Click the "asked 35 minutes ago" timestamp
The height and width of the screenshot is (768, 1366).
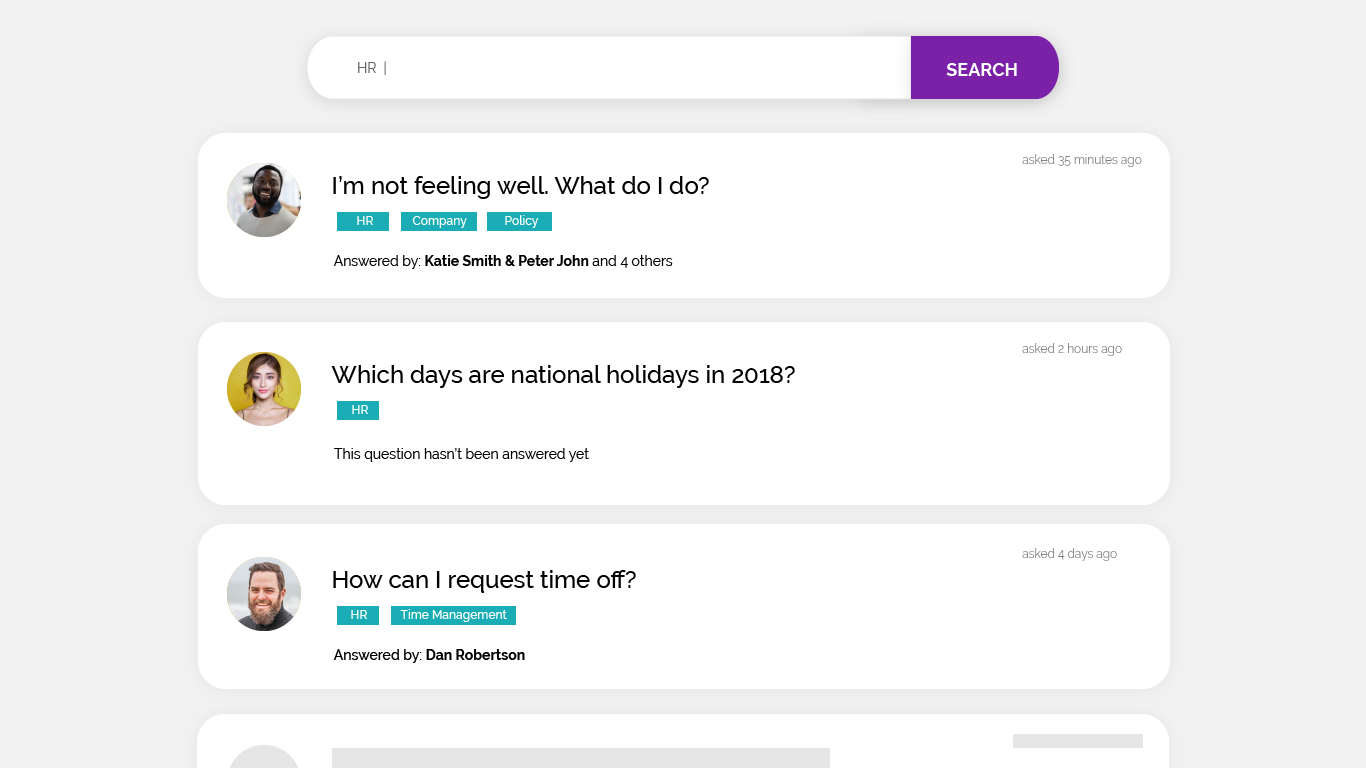(x=1082, y=160)
